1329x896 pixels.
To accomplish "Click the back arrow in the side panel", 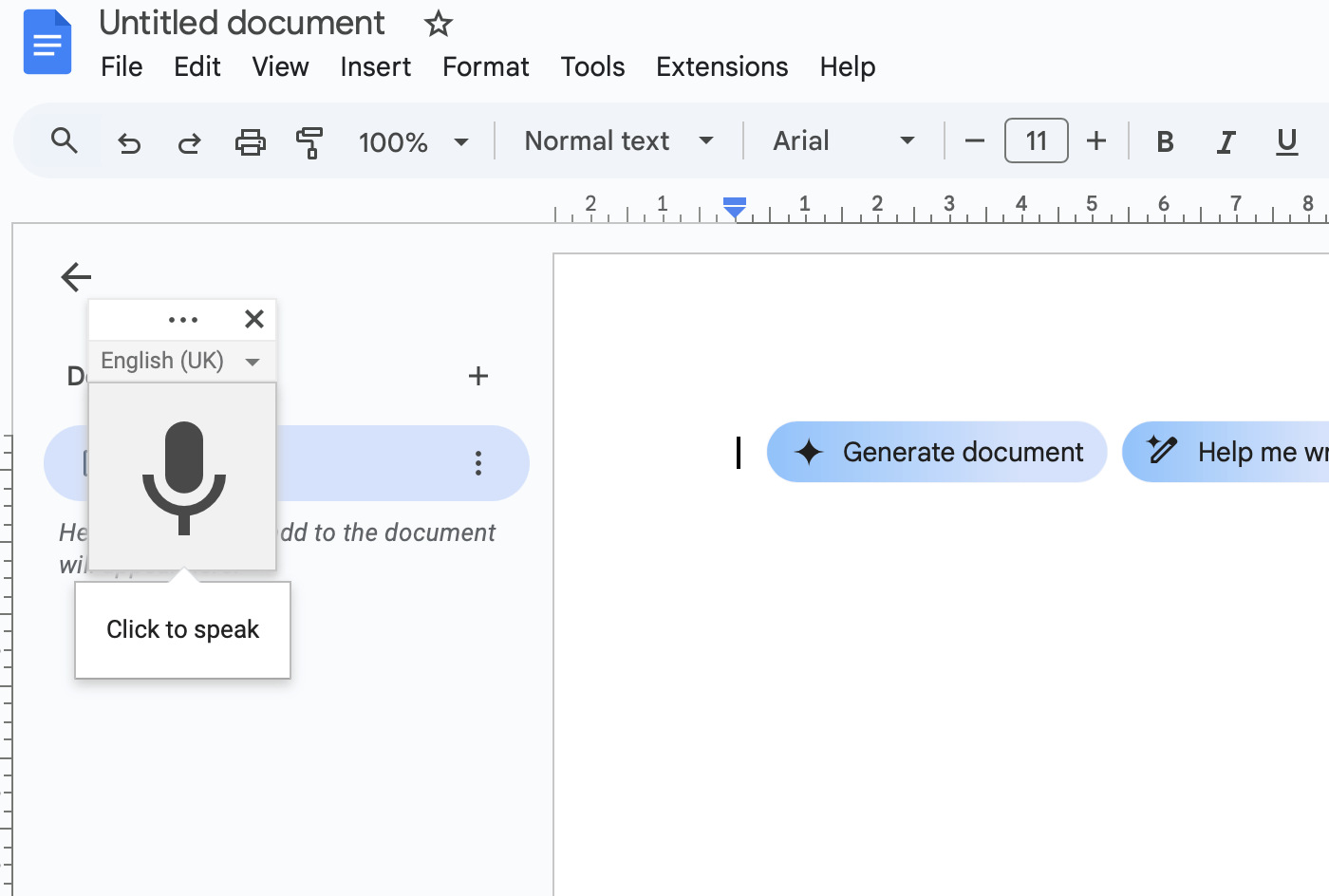I will pyautogui.click(x=75, y=277).
